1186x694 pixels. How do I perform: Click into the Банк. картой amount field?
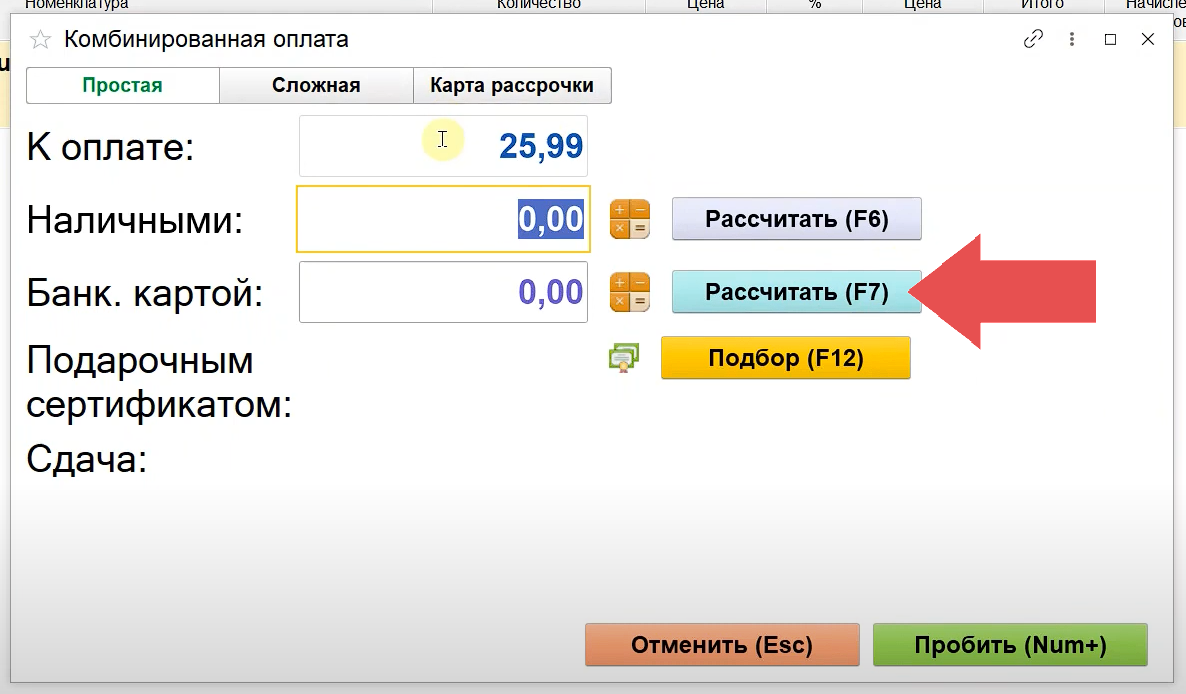tap(443, 292)
